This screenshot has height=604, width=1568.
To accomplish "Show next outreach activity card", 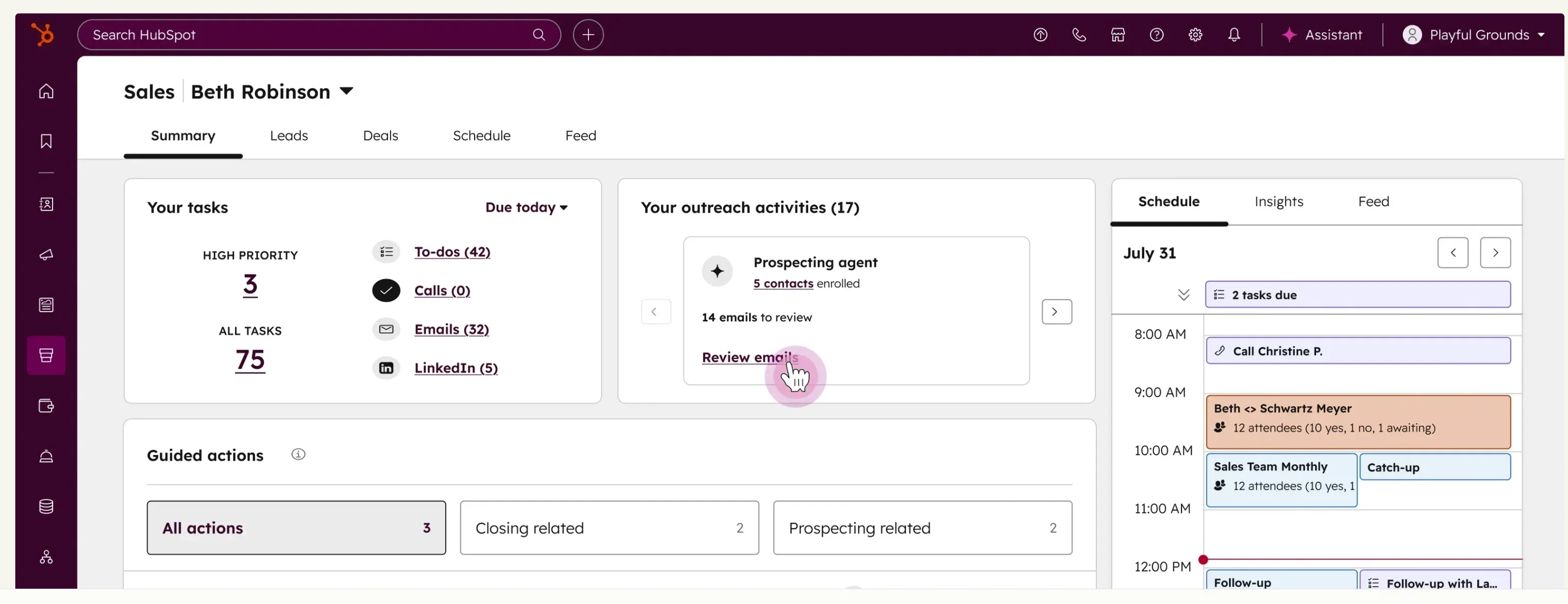I will pyautogui.click(x=1057, y=312).
